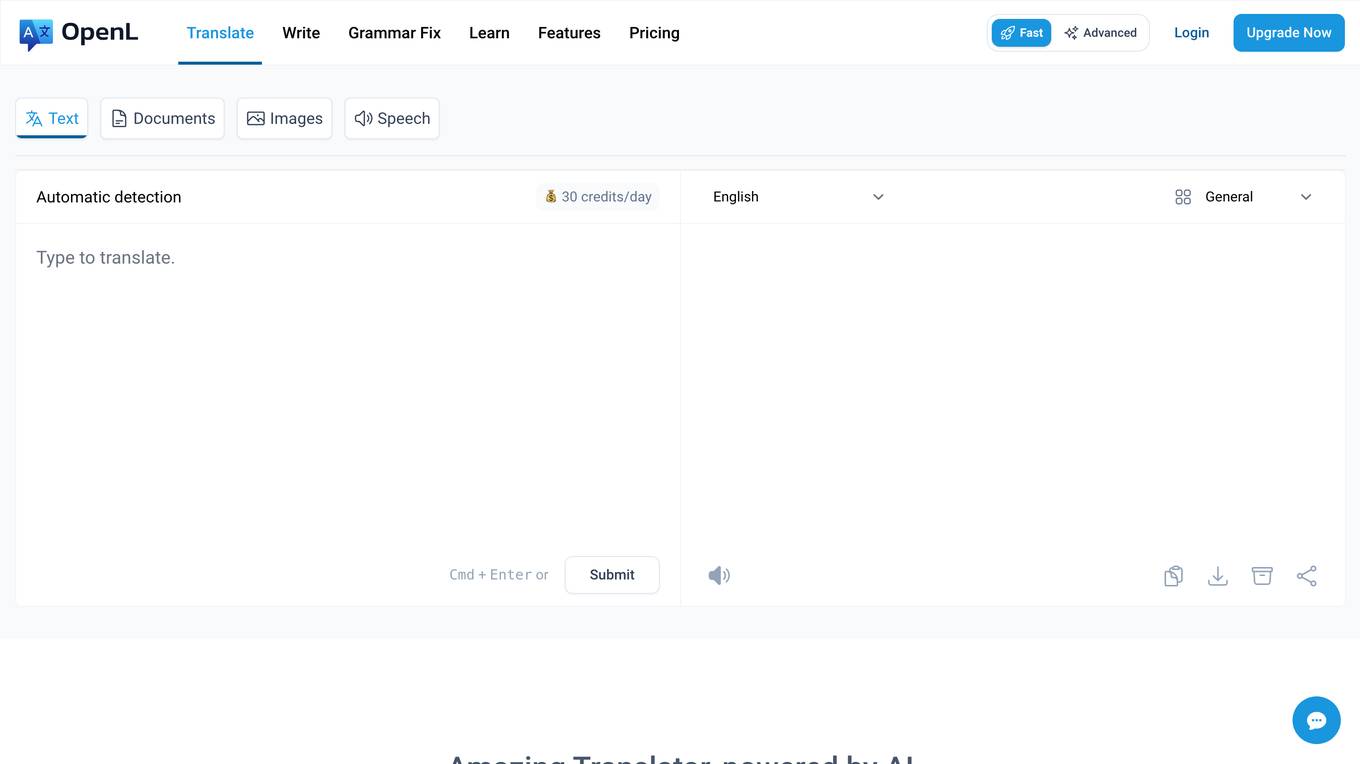Click the Upgrade Now button
This screenshot has width=1360, height=764.
(x=1288, y=33)
